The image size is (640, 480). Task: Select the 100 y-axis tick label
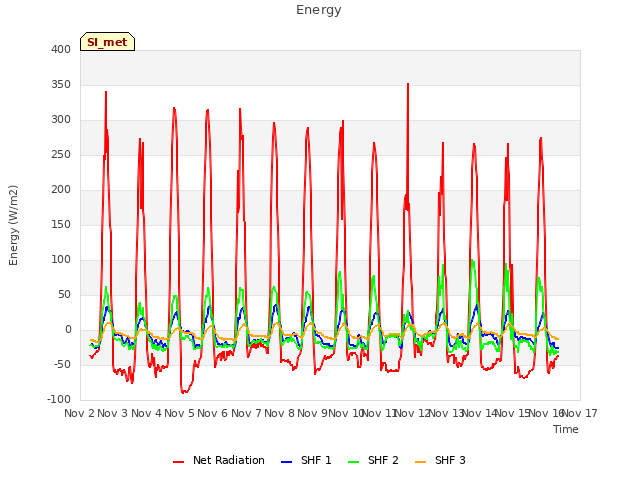(61, 260)
